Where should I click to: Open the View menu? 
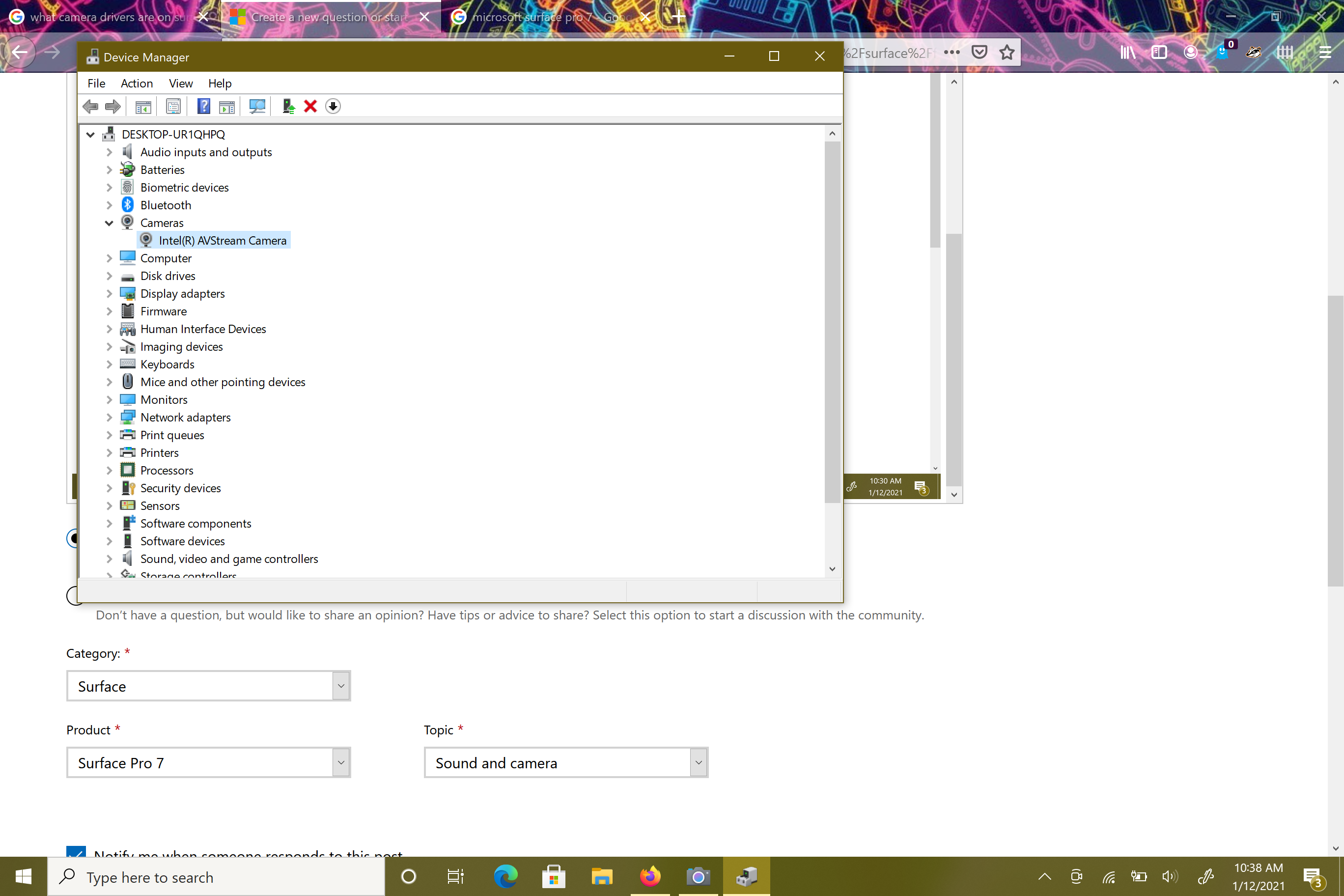click(181, 84)
